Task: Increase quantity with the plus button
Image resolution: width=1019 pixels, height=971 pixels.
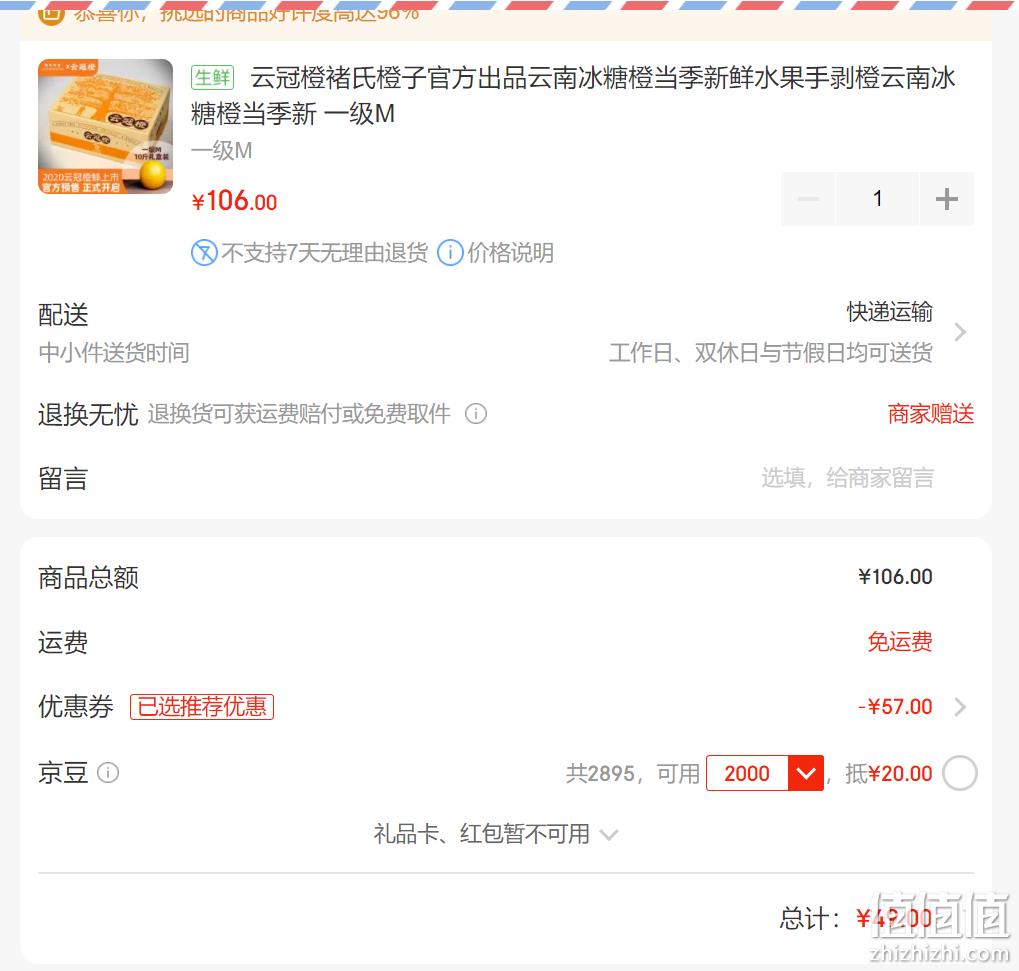Action: pyautogui.click(x=946, y=199)
